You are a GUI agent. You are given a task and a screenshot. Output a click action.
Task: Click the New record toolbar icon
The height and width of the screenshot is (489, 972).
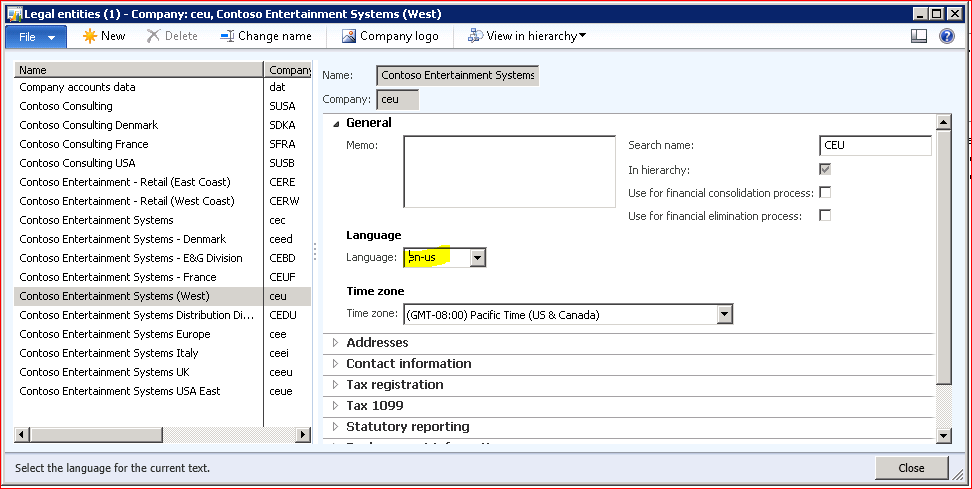pos(90,36)
